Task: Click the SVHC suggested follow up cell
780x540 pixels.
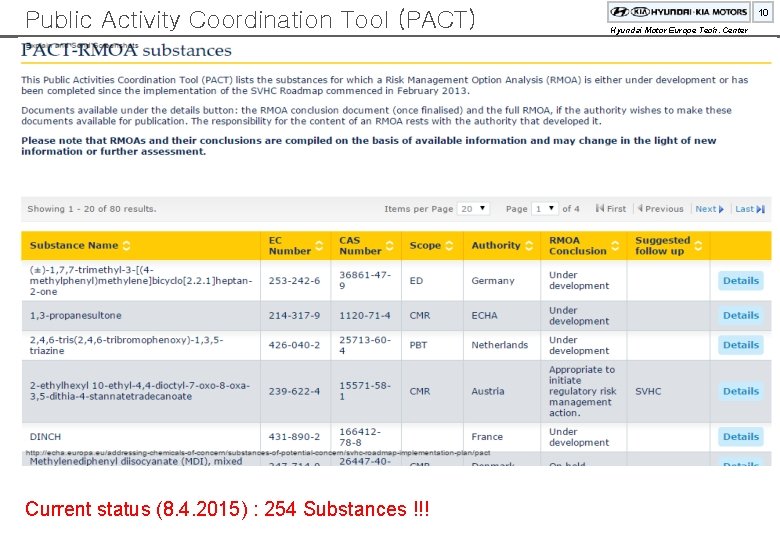Action: click(x=648, y=391)
